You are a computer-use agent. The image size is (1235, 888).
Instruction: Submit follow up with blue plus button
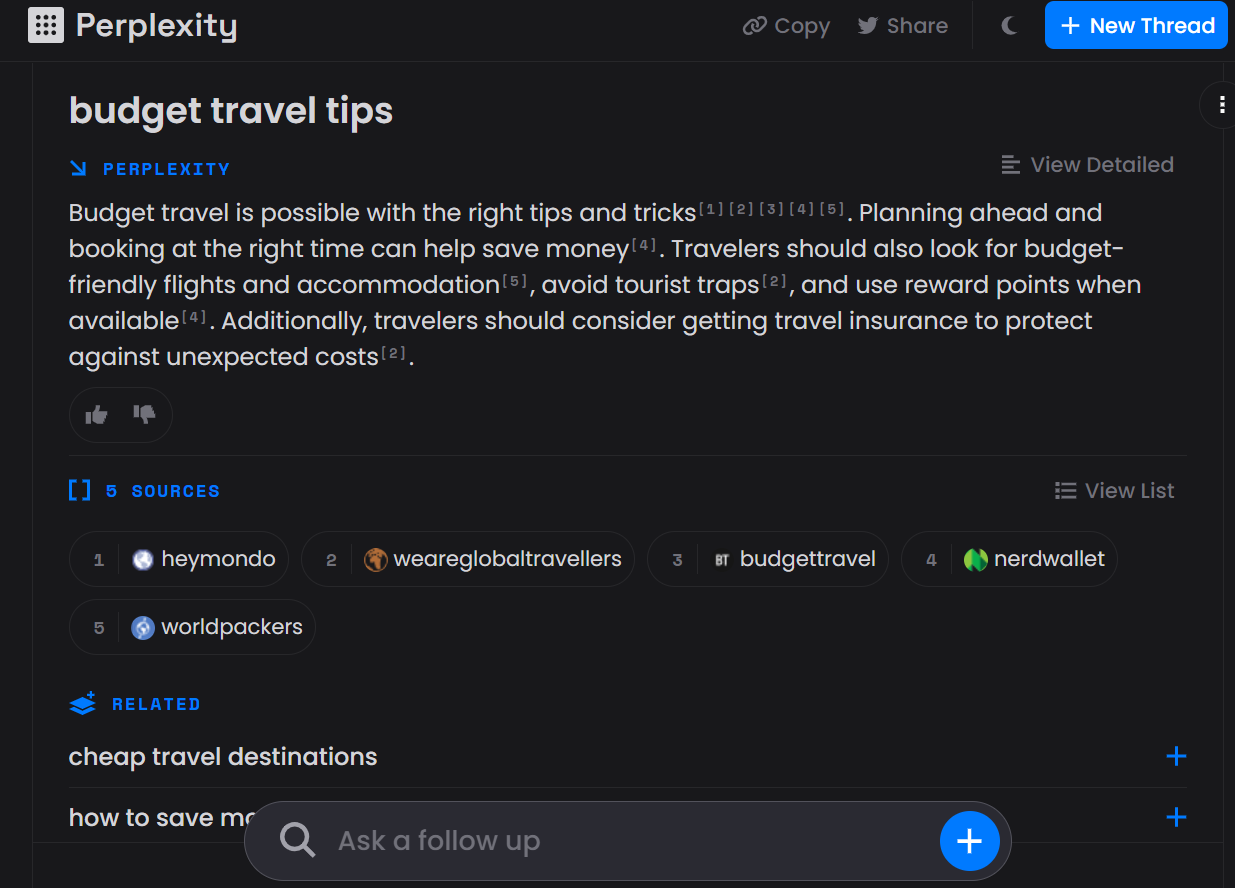click(969, 841)
